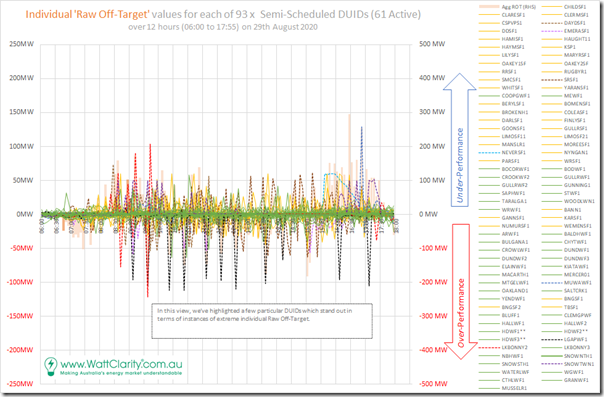Click legend label CHILDSF1
Image resolution: width=604 pixels, height=397 pixels.
[575, 7]
